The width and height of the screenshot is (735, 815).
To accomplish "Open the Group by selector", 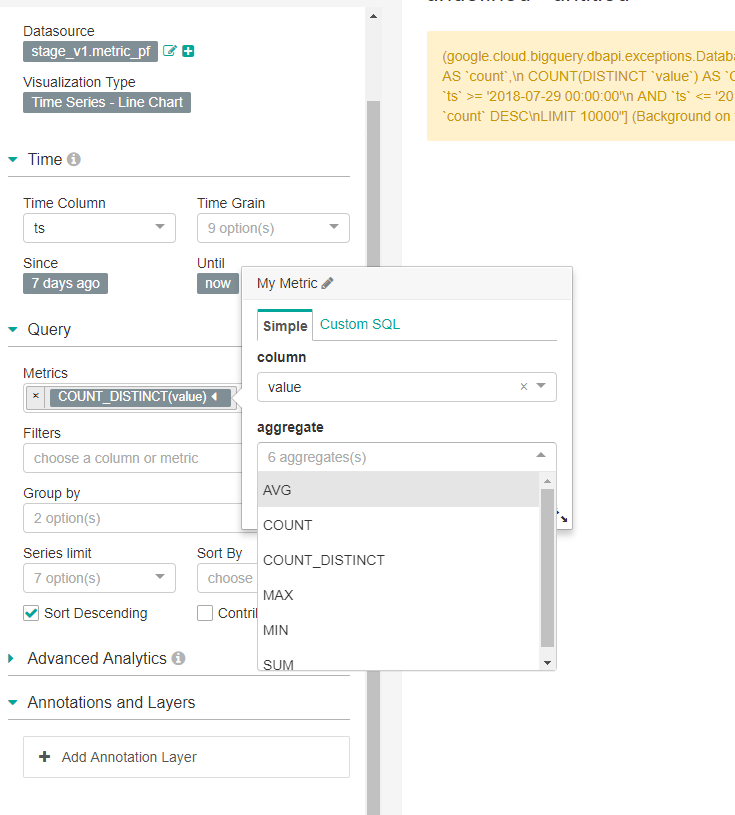I will tap(133, 518).
